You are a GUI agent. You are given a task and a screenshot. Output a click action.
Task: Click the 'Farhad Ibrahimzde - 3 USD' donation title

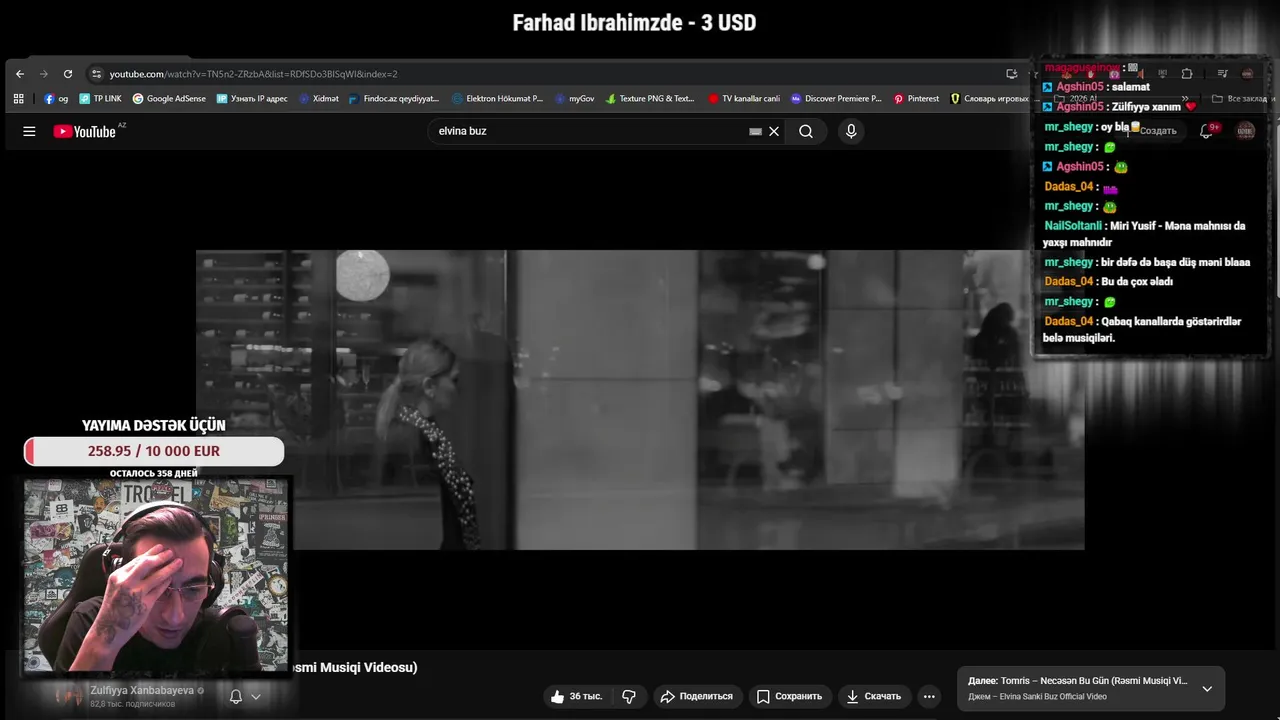tap(634, 22)
